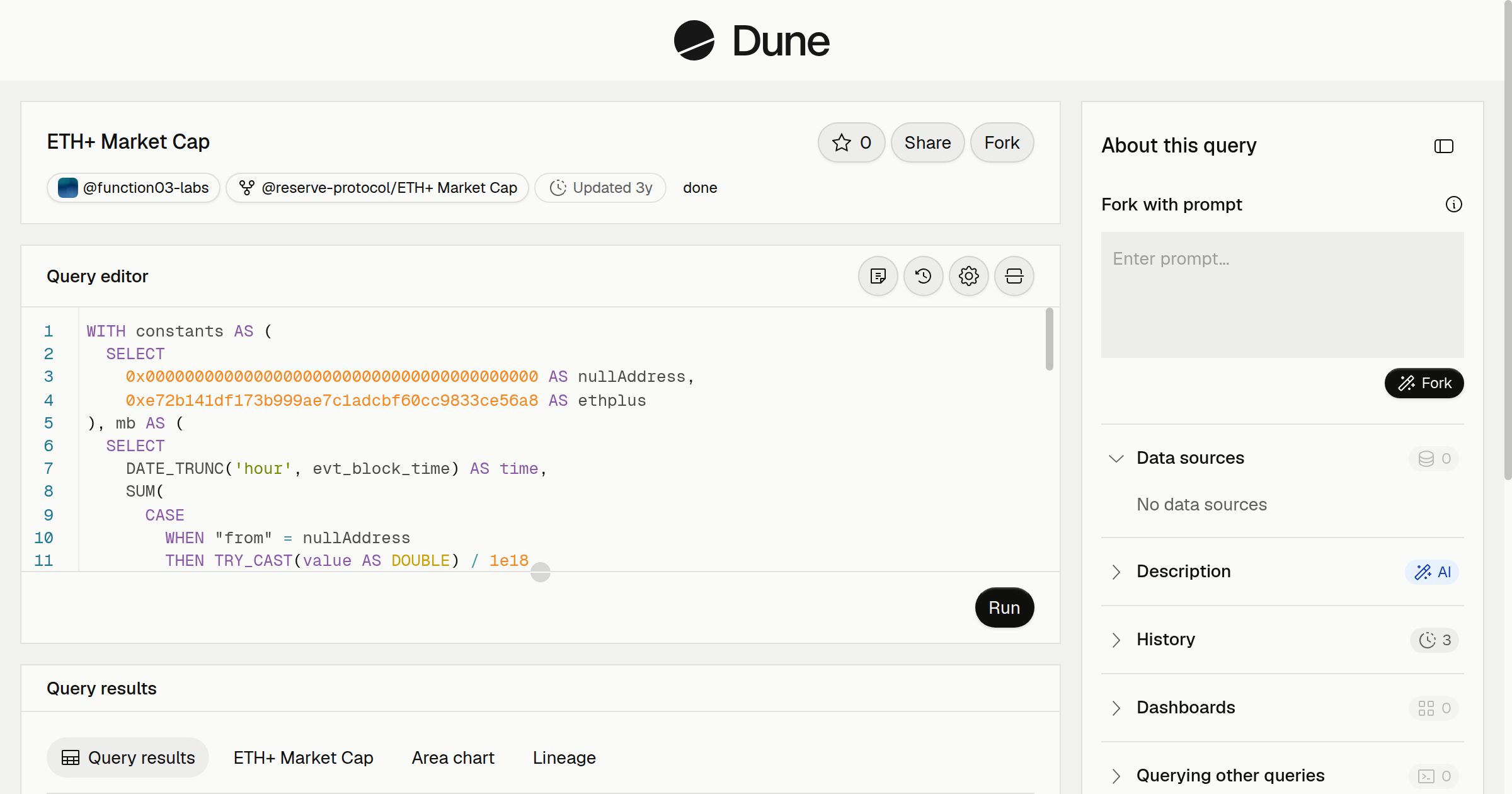Click the Enter prompt text area
The width and height of the screenshot is (1512, 794).
tap(1282, 295)
